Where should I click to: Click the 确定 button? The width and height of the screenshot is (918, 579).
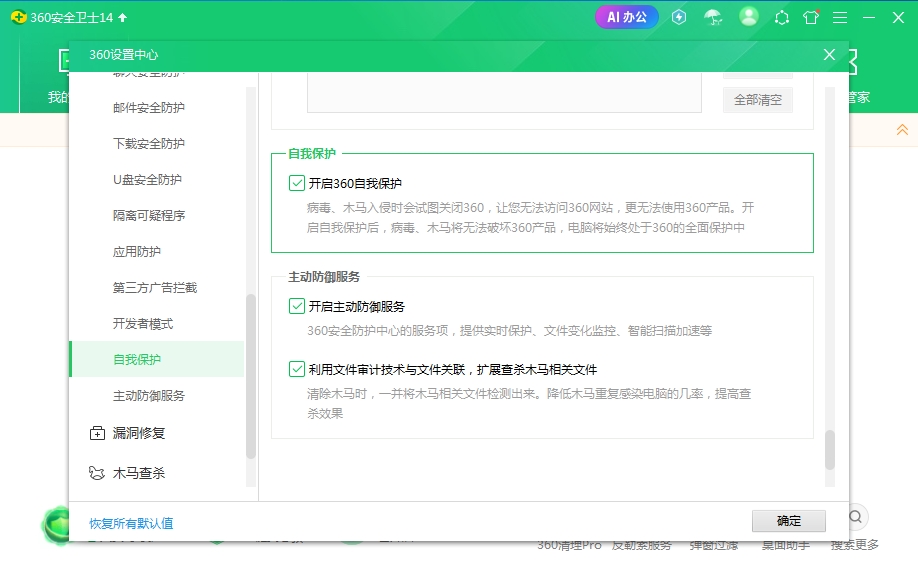tap(789, 521)
